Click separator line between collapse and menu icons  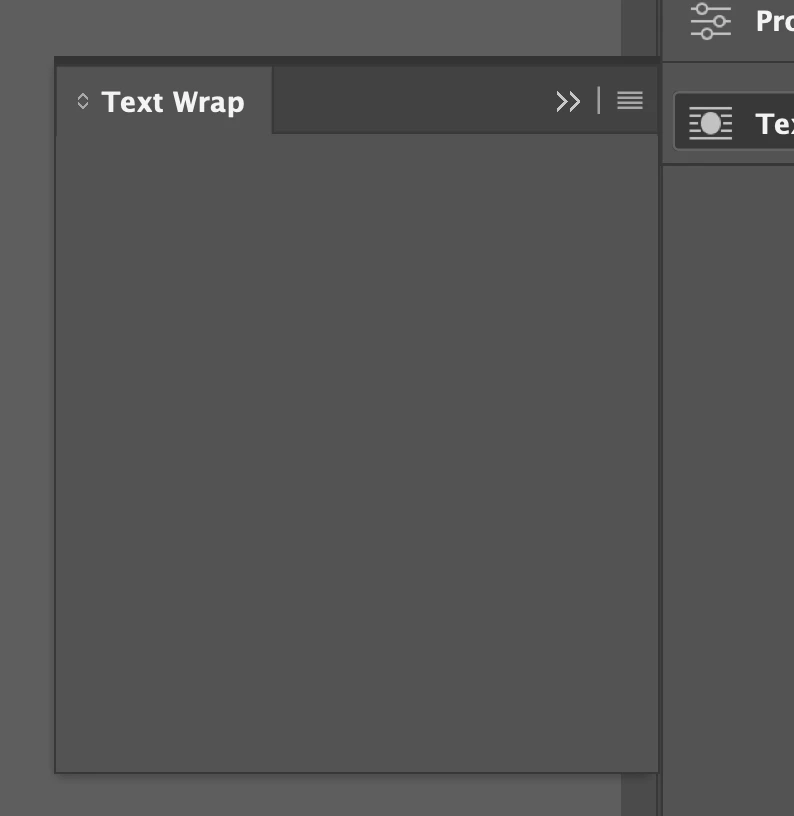599,100
